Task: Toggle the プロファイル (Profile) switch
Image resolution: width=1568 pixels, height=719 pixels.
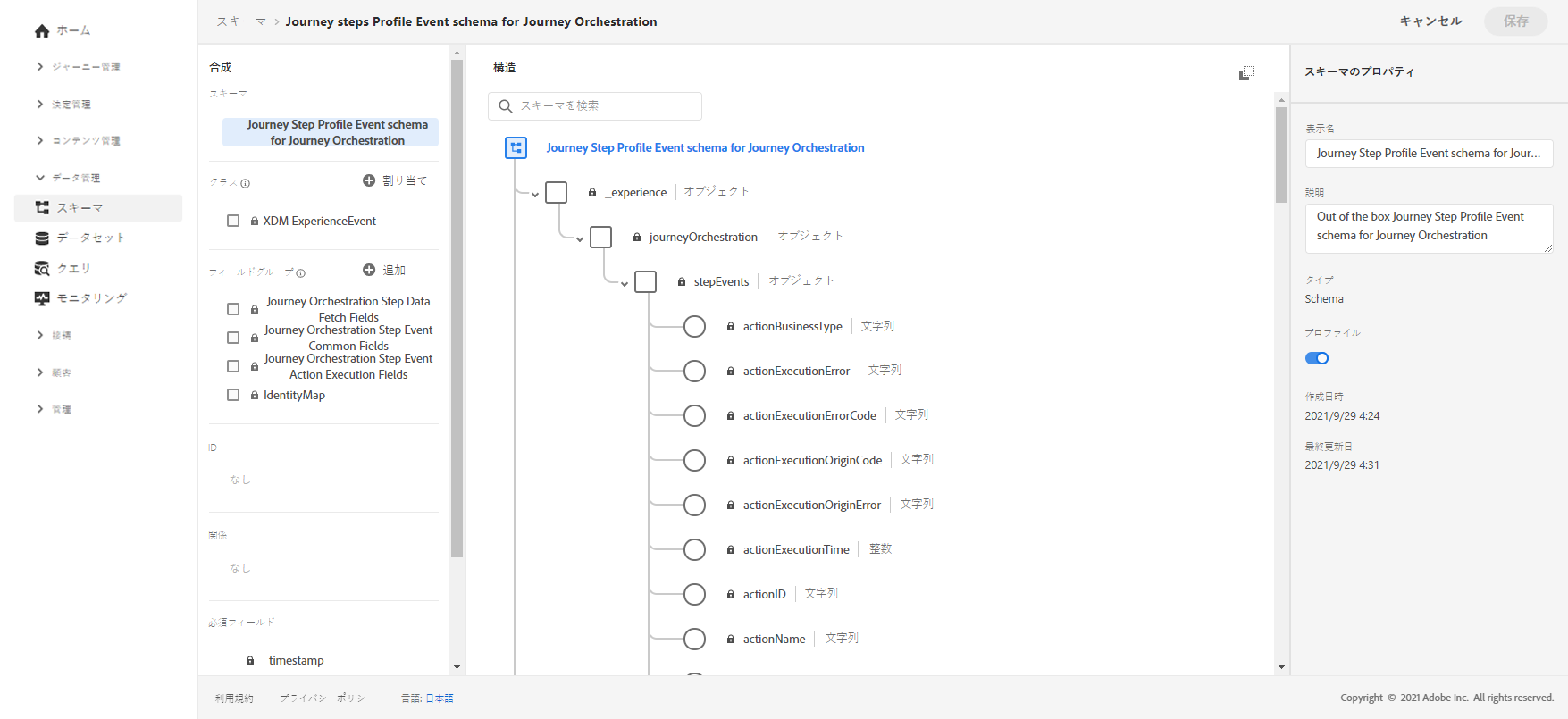Action: pyautogui.click(x=1317, y=358)
